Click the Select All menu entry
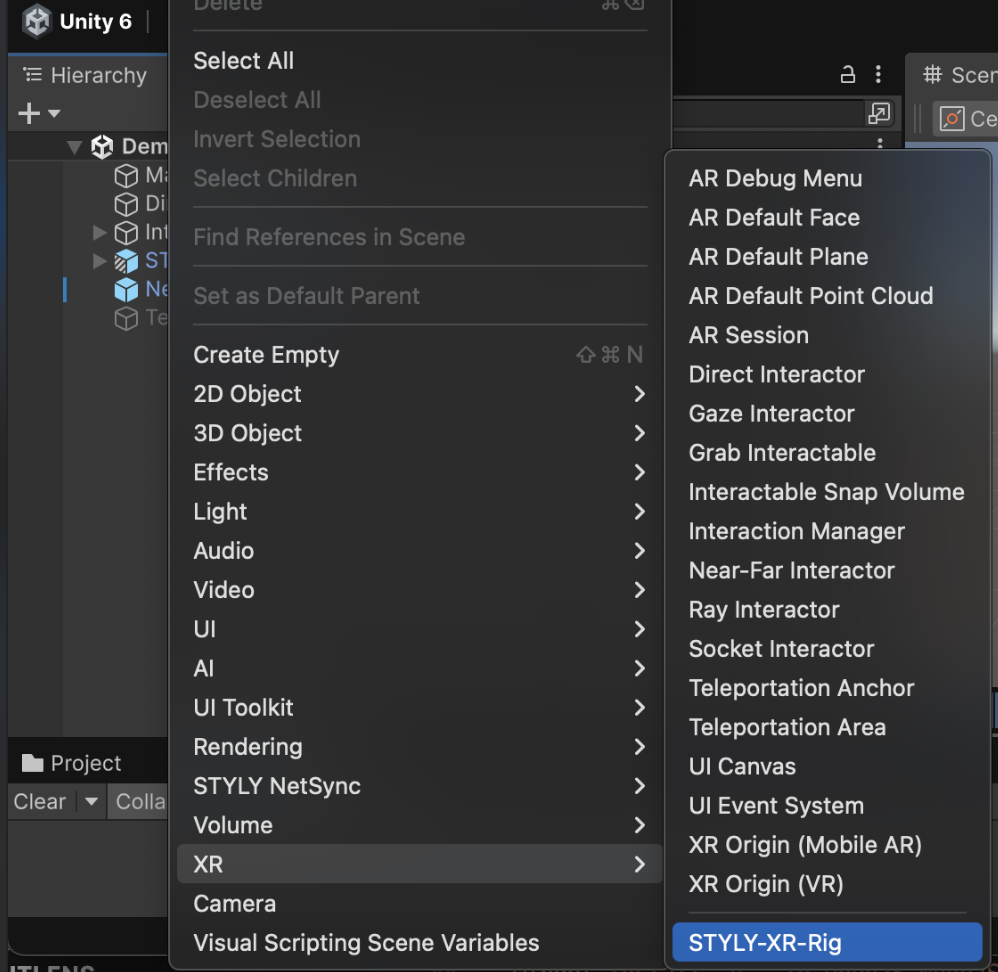The height and width of the screenshot is (972, 998). pos(244,61)
